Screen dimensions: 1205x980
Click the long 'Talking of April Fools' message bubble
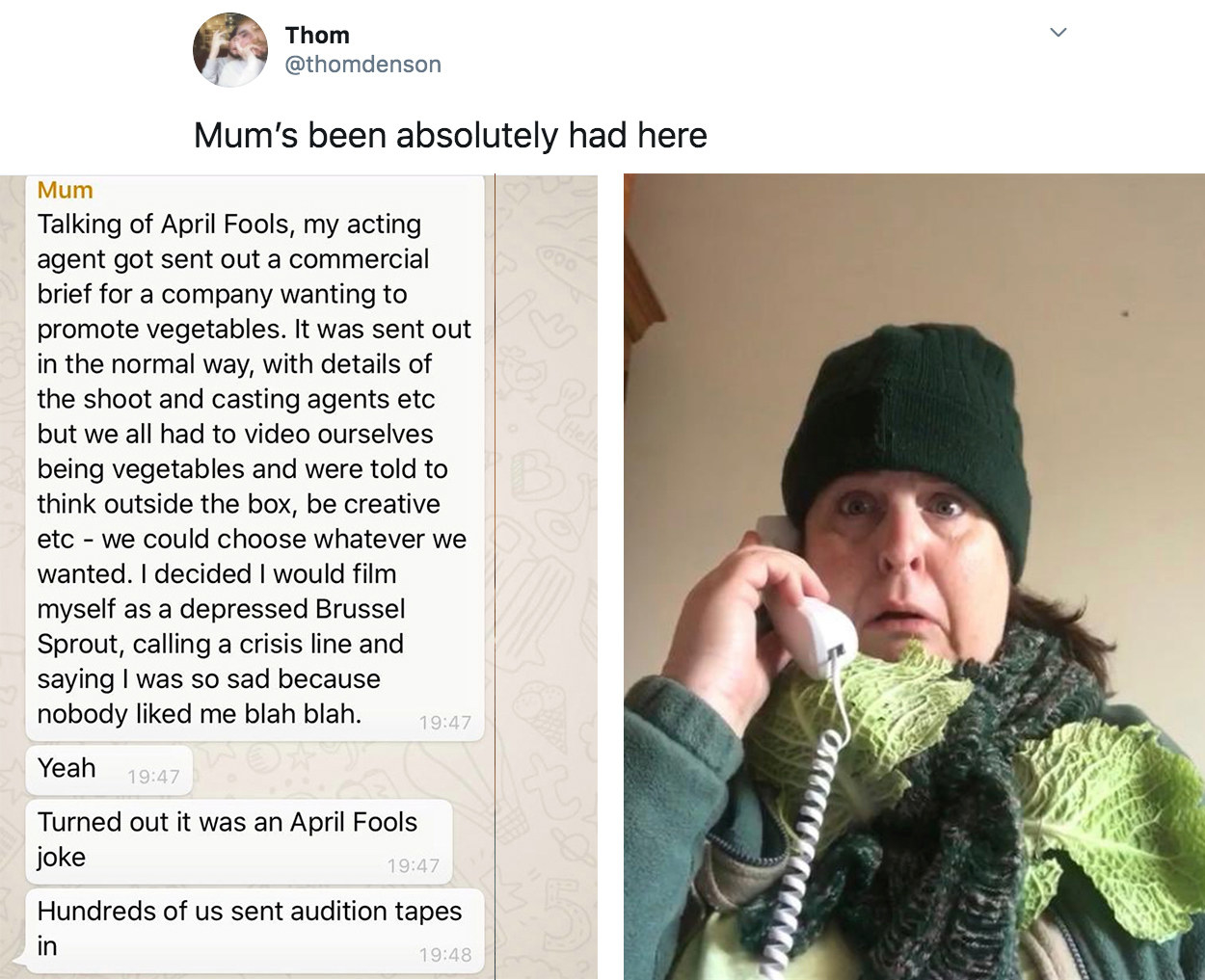coord(254,457)
